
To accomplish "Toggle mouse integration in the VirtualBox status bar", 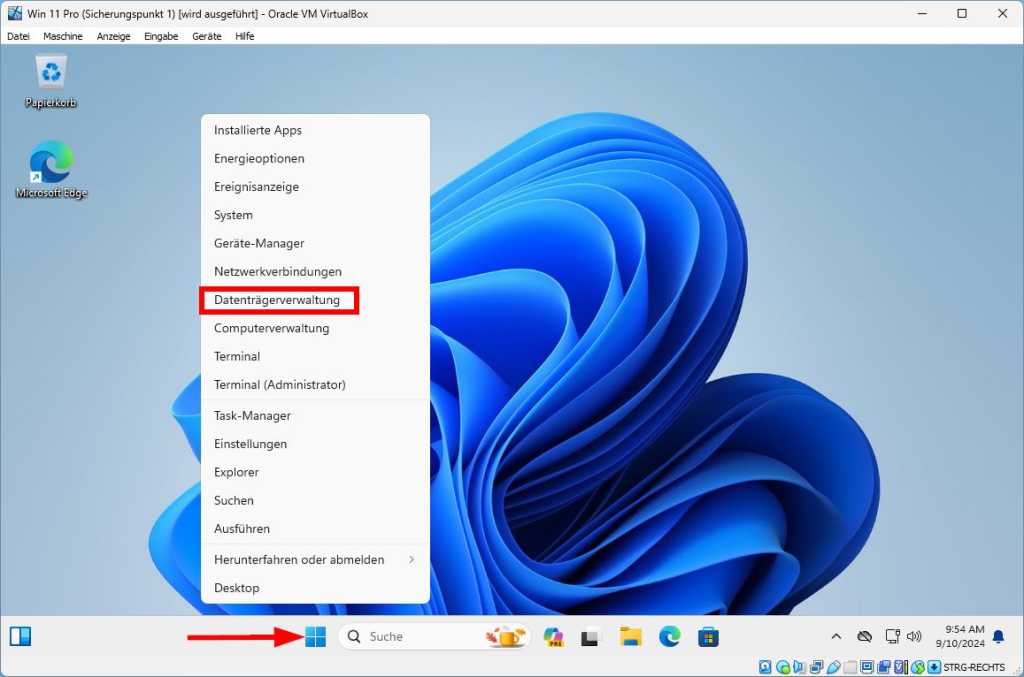I will tap(917, 667).
